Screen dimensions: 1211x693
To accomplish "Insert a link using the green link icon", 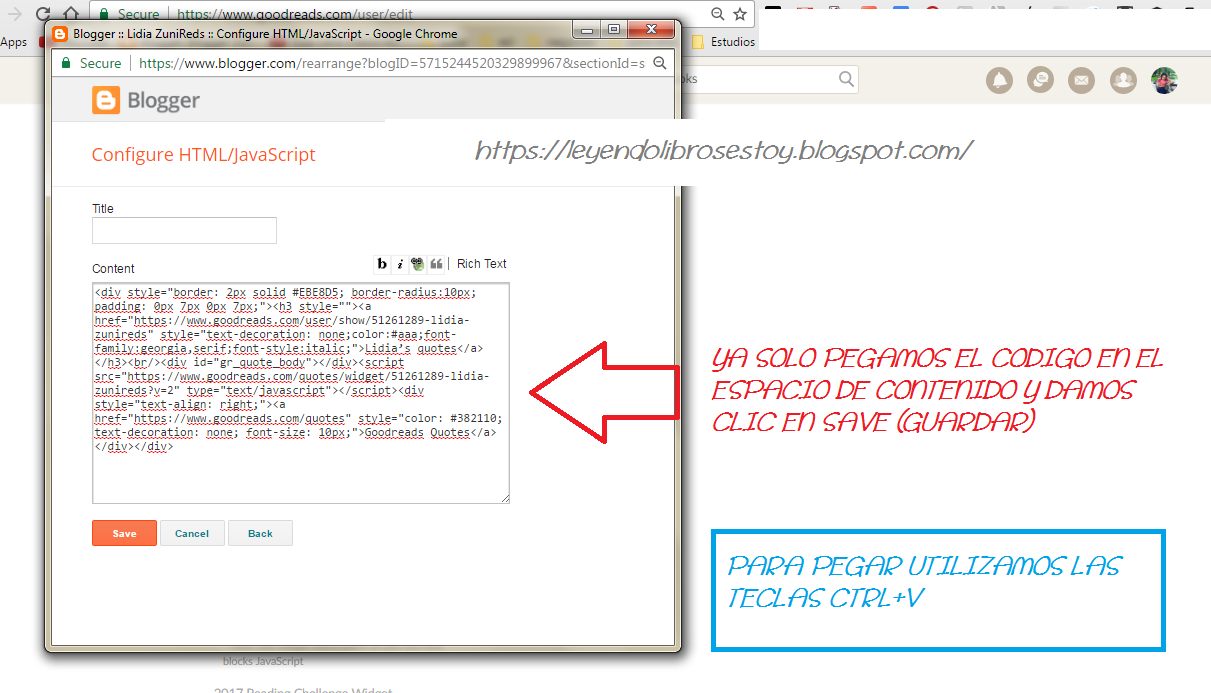I will [417, 264].
